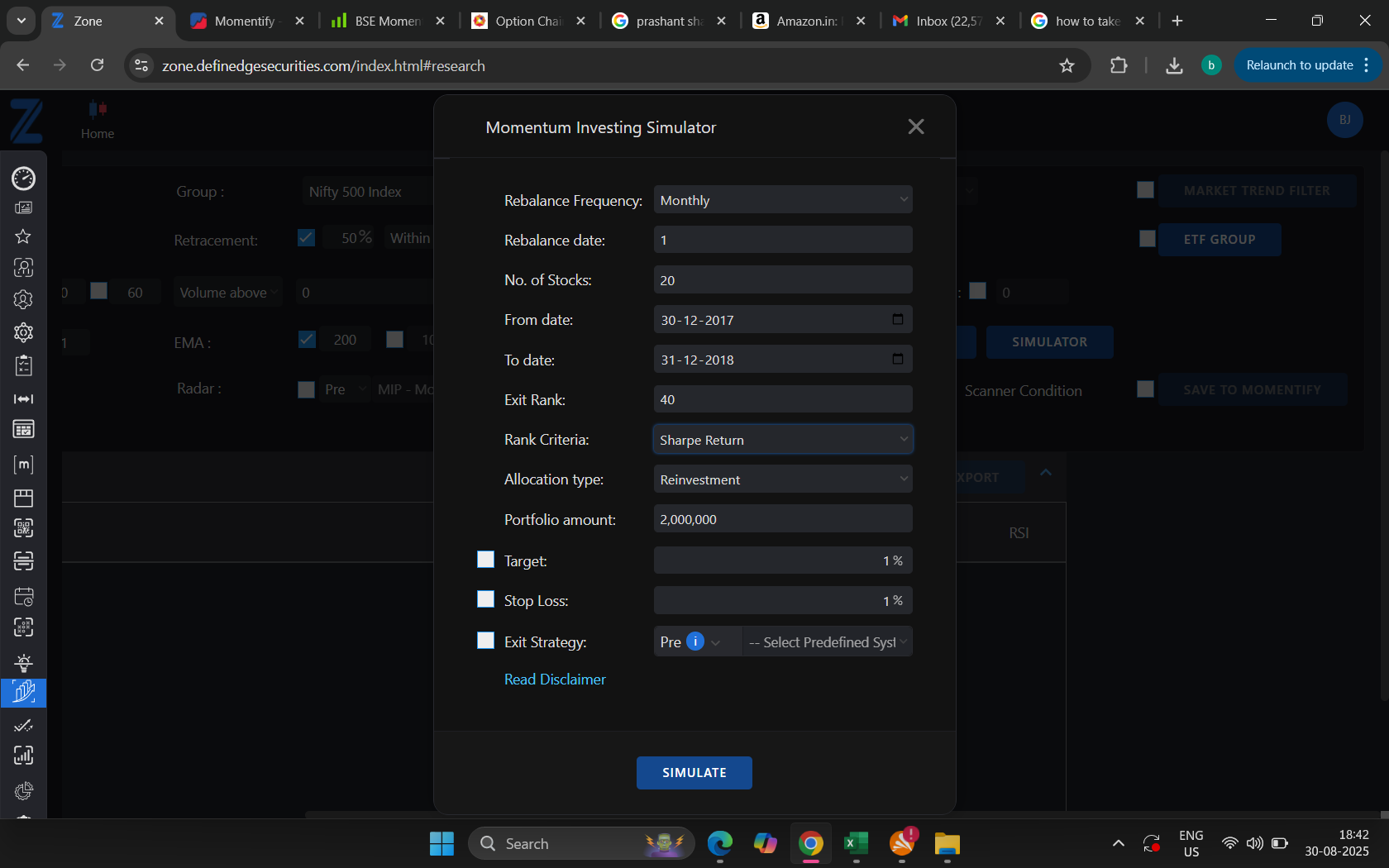Switch to the Gmail Inbox browser tab
Viewport: 1389px width, 868px height.
949,21
